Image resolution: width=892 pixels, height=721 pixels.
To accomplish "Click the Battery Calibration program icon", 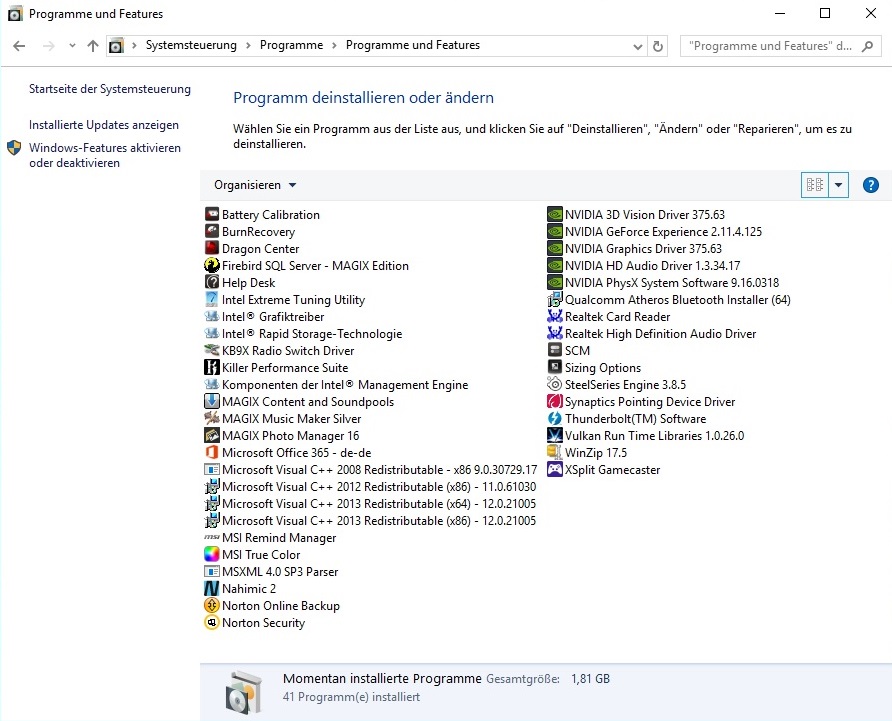I will coord(212,215).
